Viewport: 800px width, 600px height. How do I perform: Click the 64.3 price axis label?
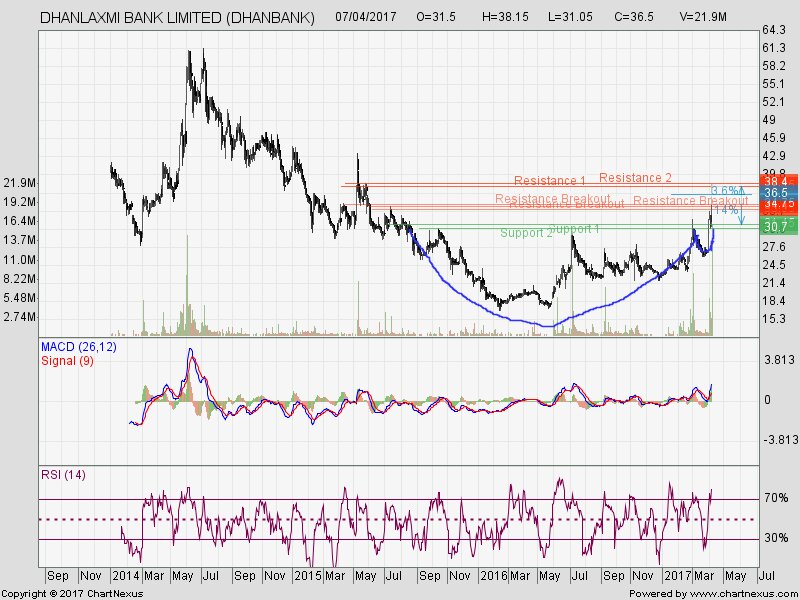point(774,30)
